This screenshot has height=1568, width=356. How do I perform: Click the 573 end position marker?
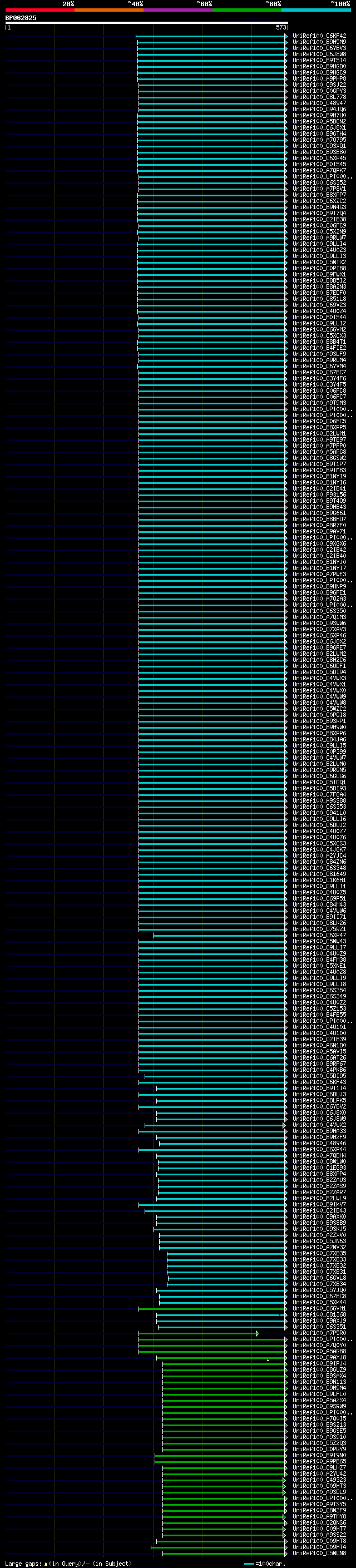[x=280, y=27]
